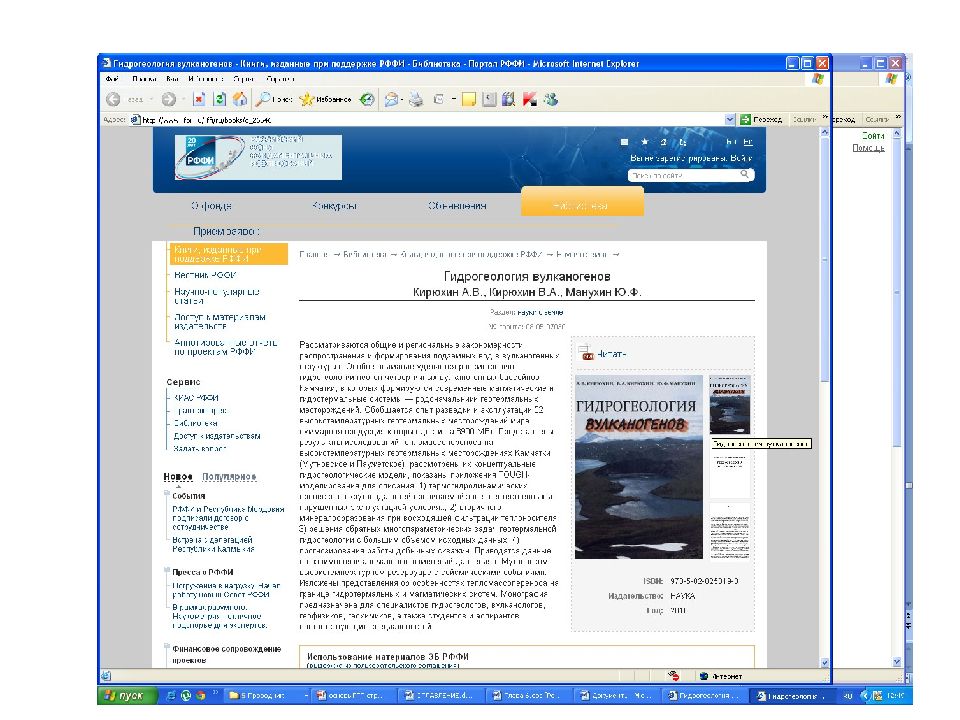The image size is (960, 720).
Task: Open the Mail button dropdown arrow
Action: (x=402, y=100)
